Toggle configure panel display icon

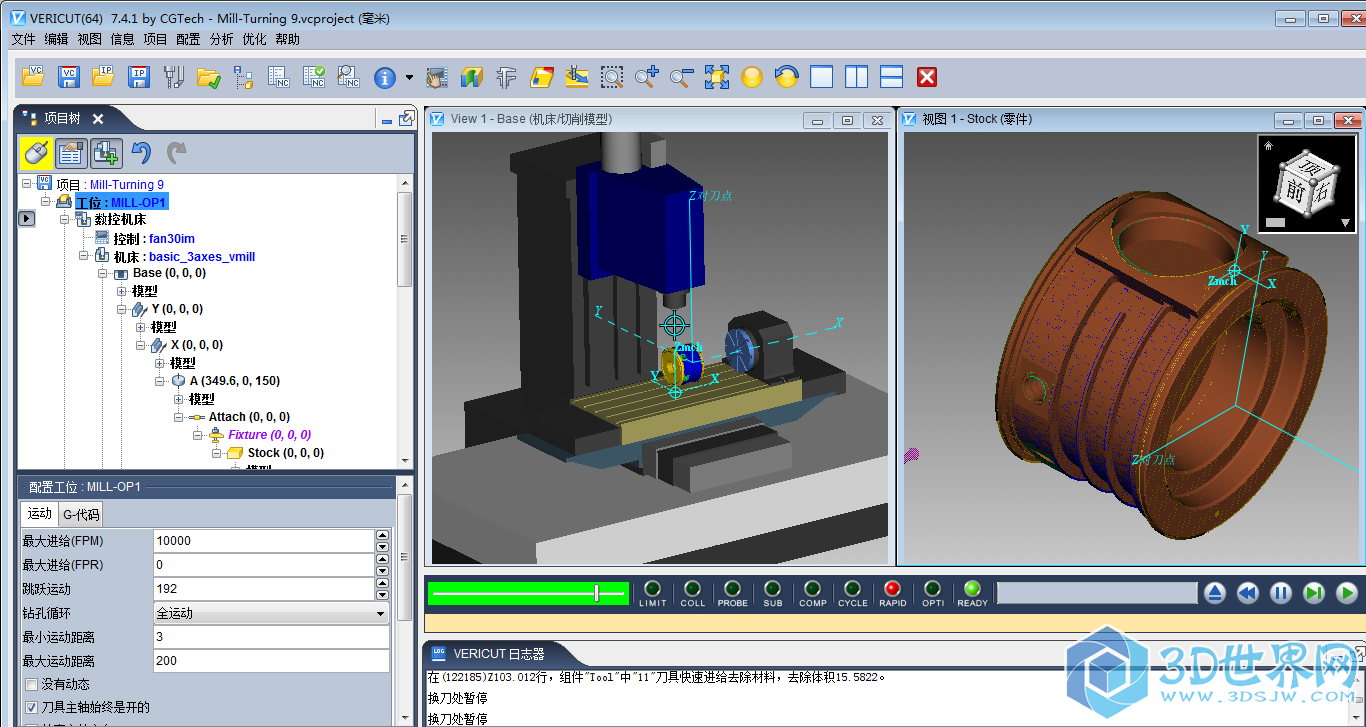pyautogui.click(x=71, y=153)
